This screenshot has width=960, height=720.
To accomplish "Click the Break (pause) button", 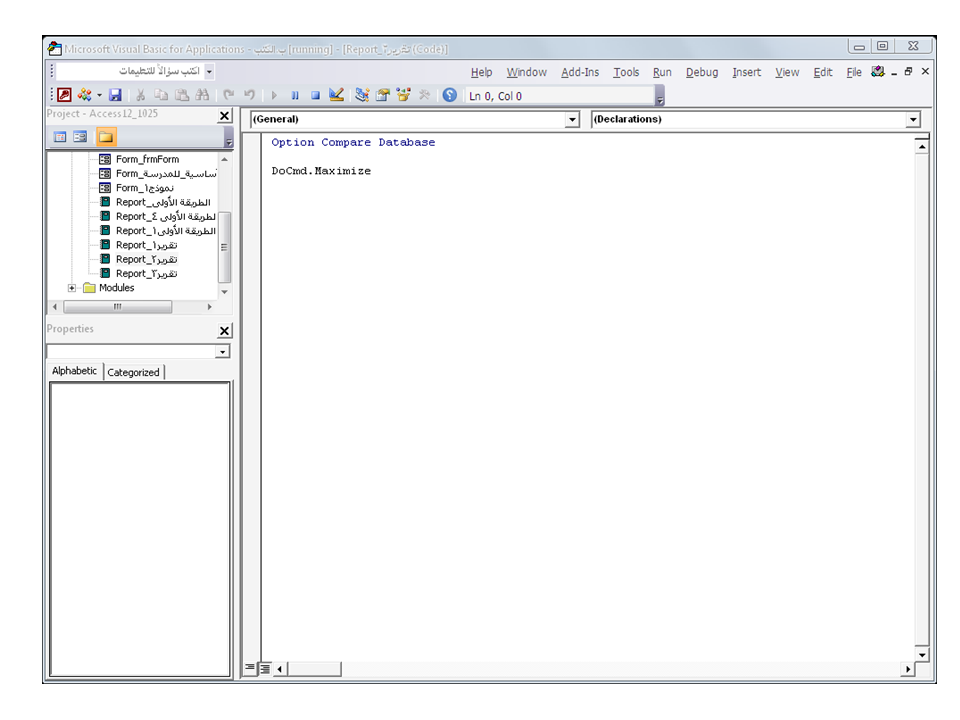I will pos(295,96).
